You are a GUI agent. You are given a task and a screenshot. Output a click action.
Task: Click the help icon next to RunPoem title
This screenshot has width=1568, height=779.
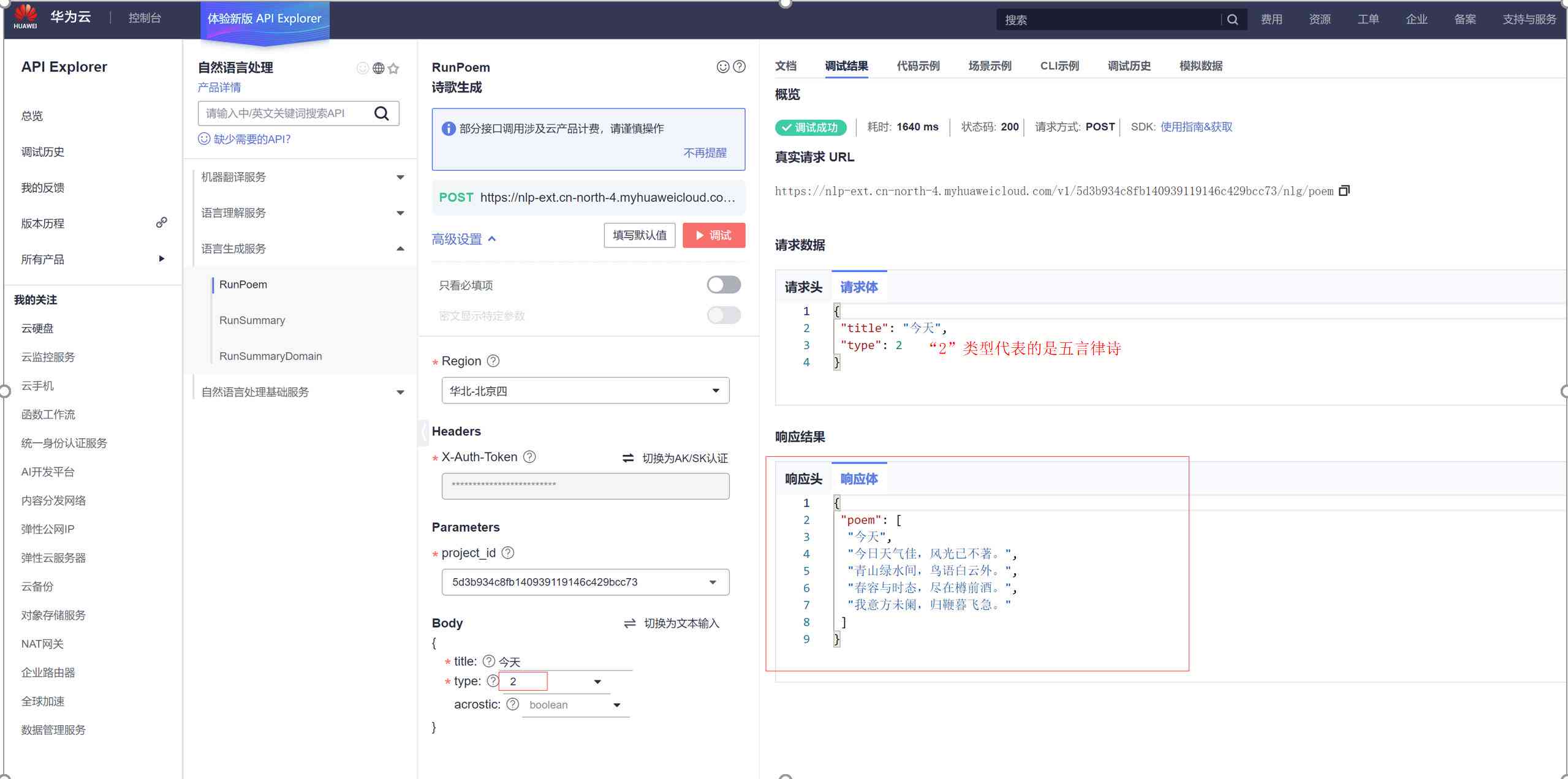tap(740, 66)
